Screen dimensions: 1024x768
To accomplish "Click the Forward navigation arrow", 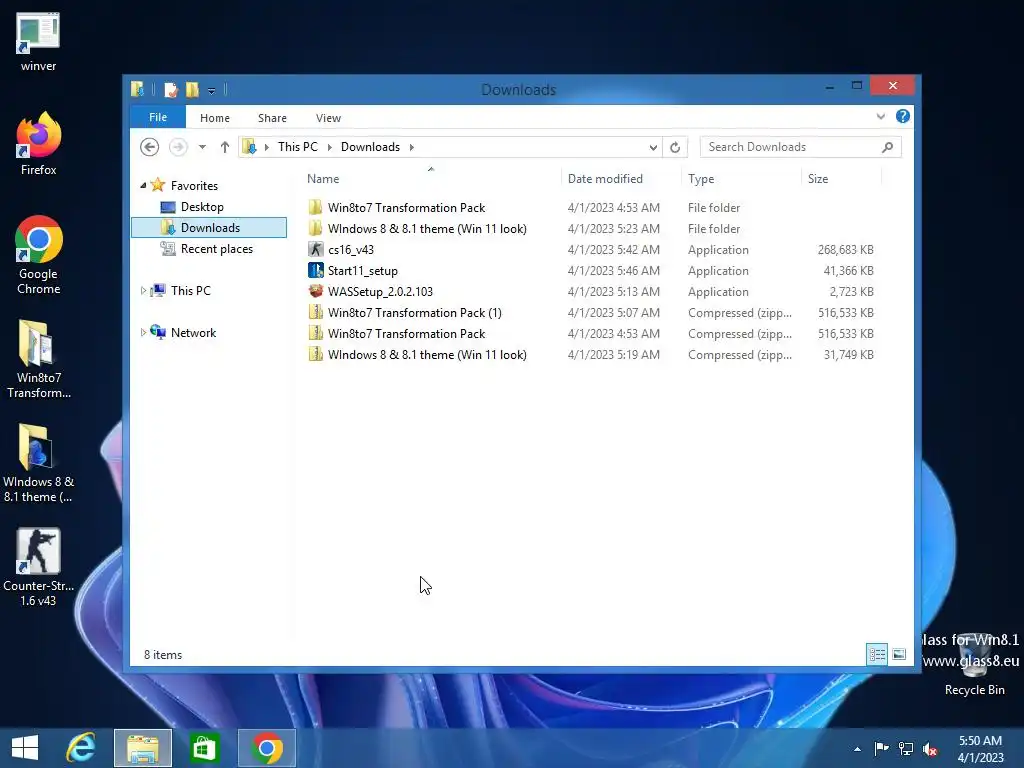I will tap(178, 147).
